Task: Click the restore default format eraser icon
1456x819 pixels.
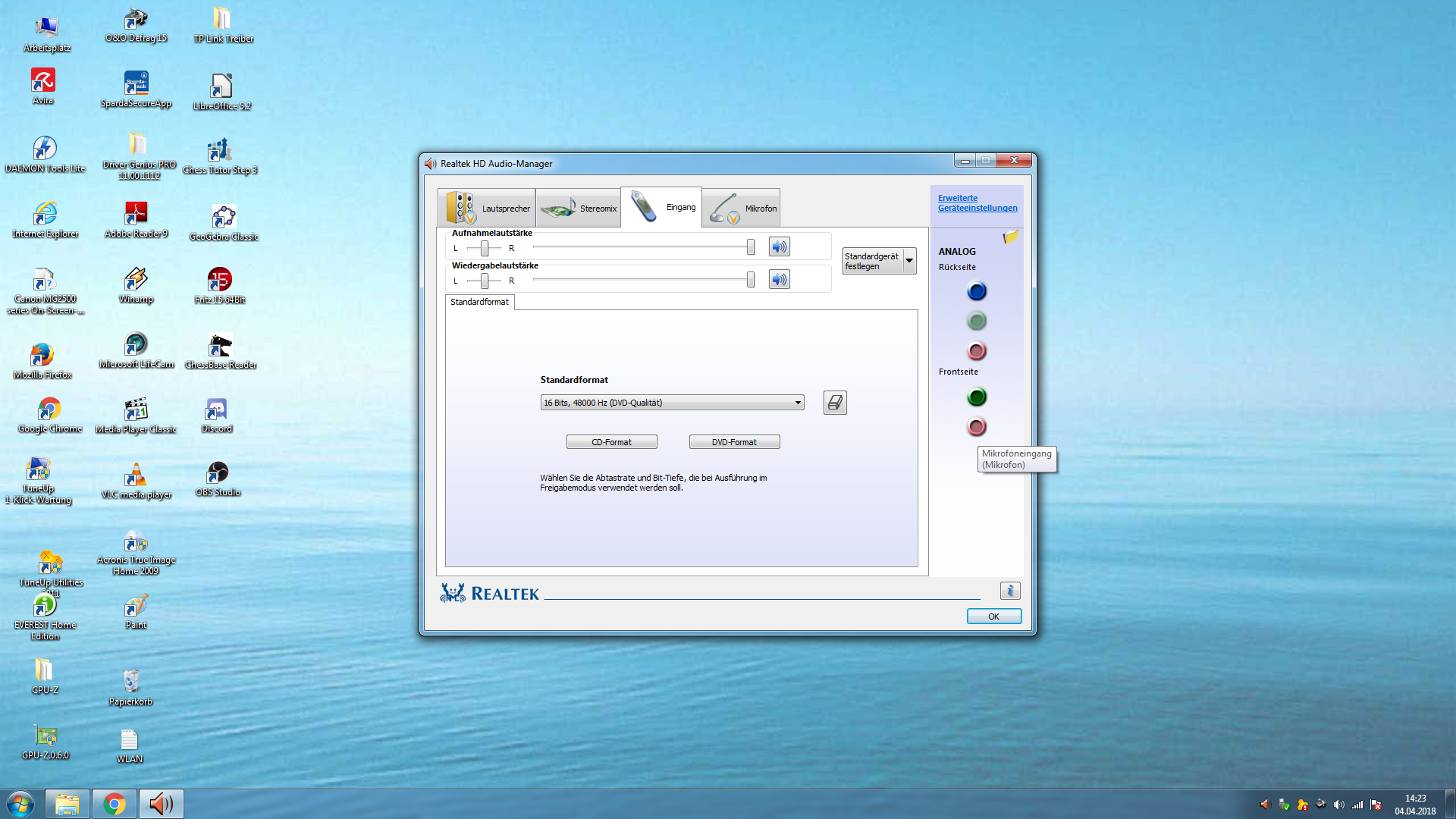Action: [835, 403]
